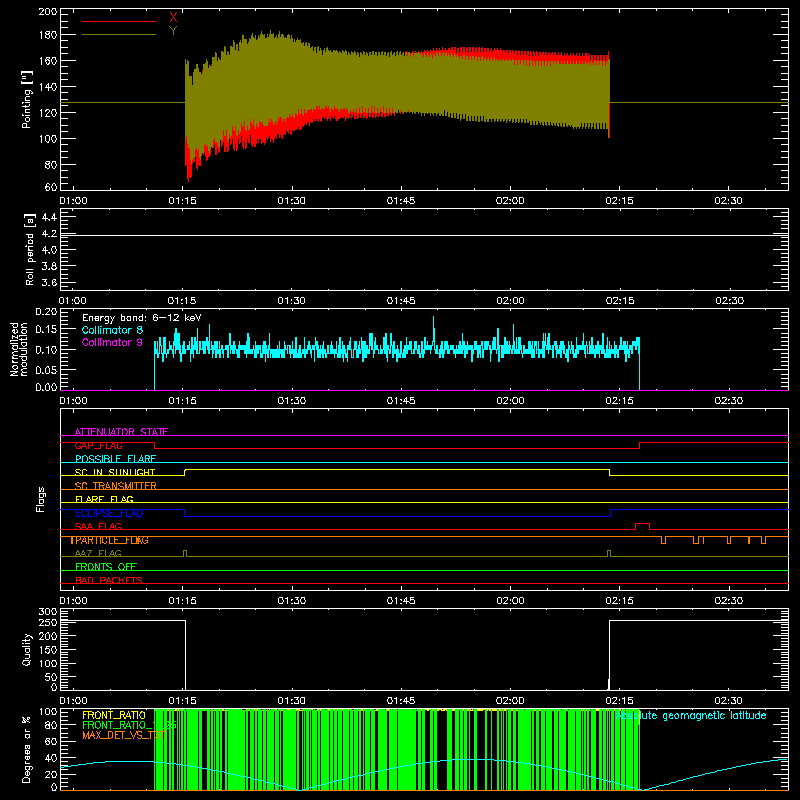Click the olive flag label above FRONTS_OFF
The height and width of the screenshot is (800, 800).
coord(98,554)
